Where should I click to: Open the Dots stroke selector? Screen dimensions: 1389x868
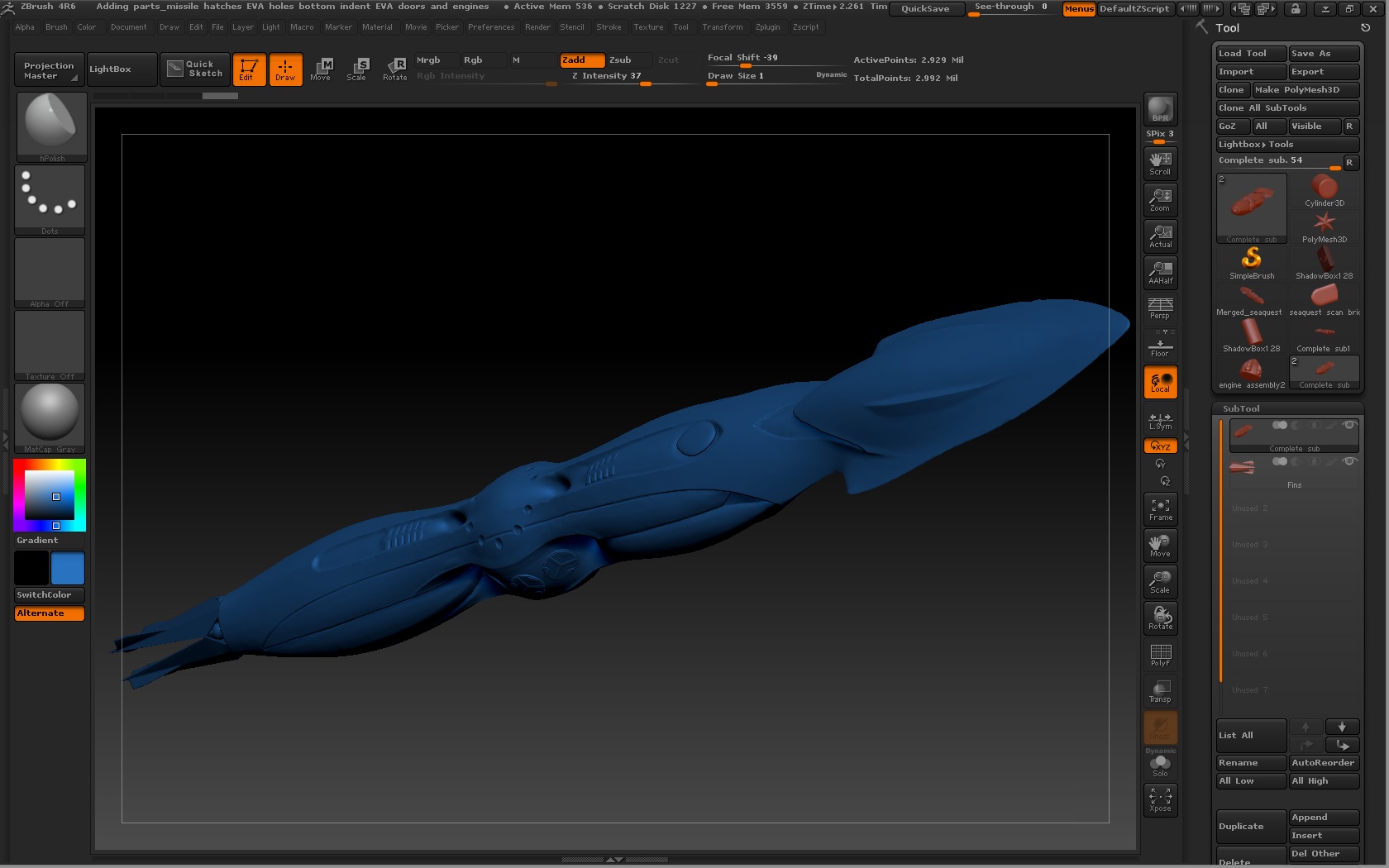[50, 199]
